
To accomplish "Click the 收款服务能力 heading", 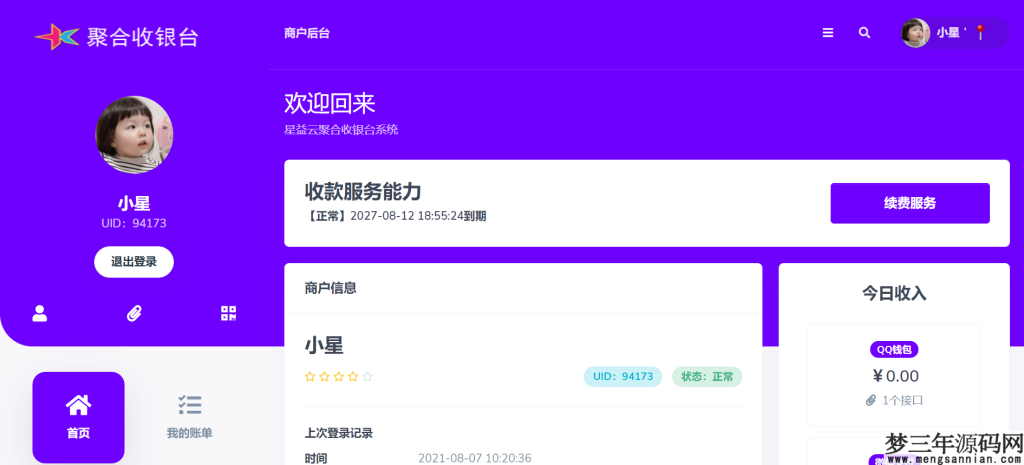I will (362, 192).
